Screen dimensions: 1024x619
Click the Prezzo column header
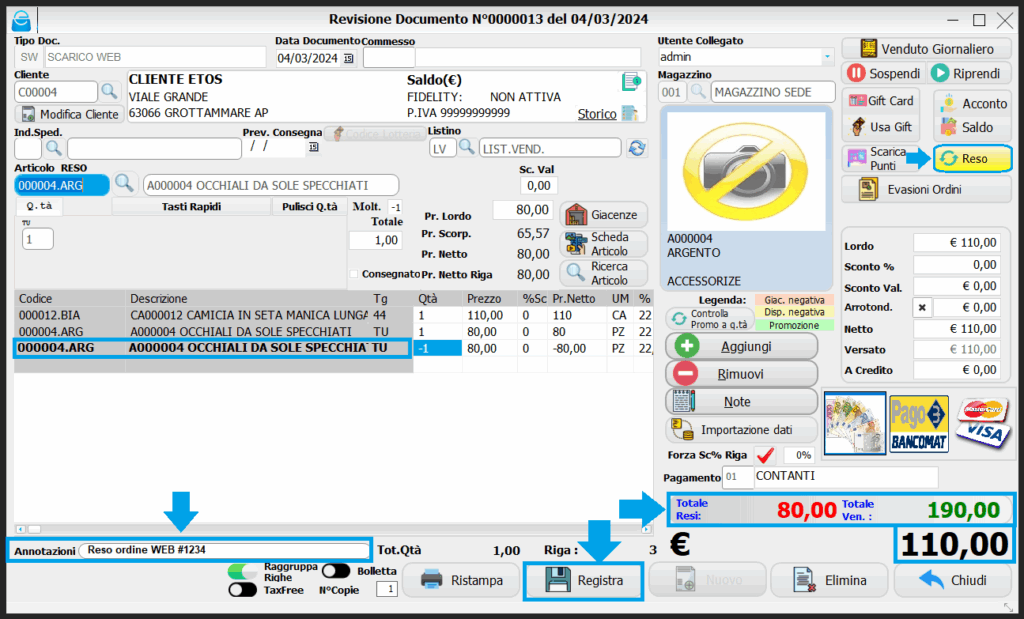coord(484,298)
